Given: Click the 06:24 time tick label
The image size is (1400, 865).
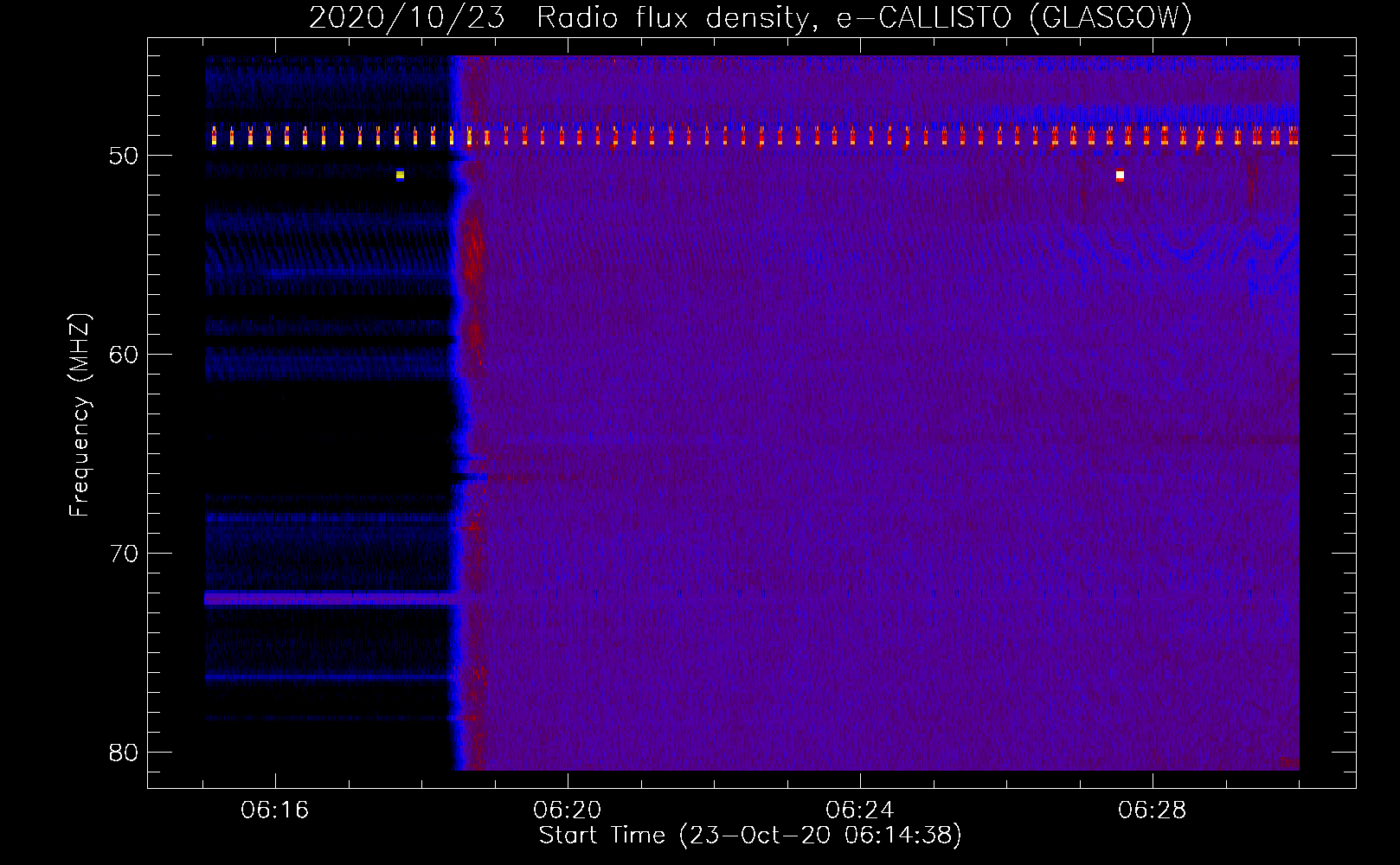Looking at the screenshot, I should click(860, 811).
